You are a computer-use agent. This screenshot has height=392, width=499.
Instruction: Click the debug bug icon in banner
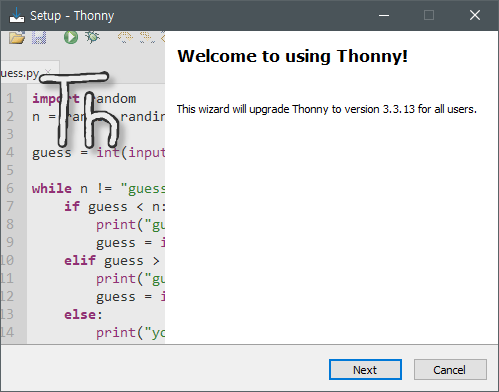click(92, 37)
